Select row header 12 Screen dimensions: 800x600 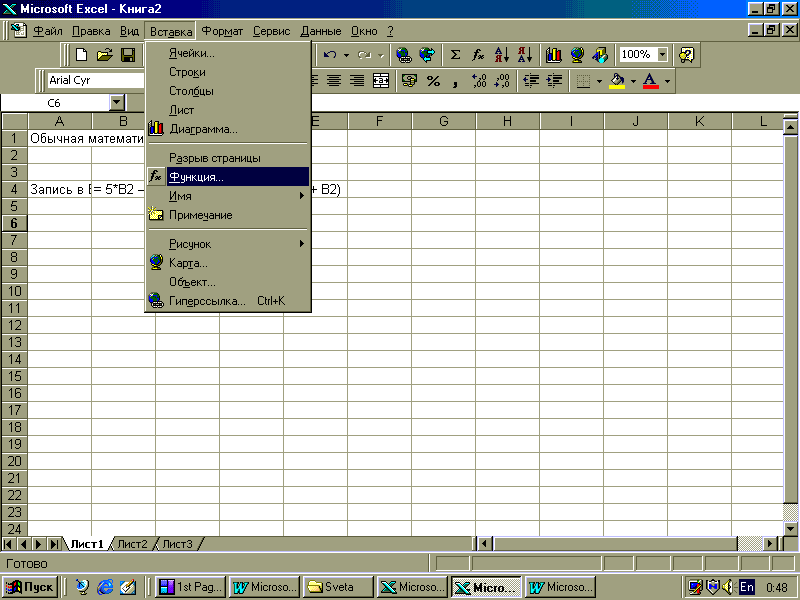[x=14, y=326]
